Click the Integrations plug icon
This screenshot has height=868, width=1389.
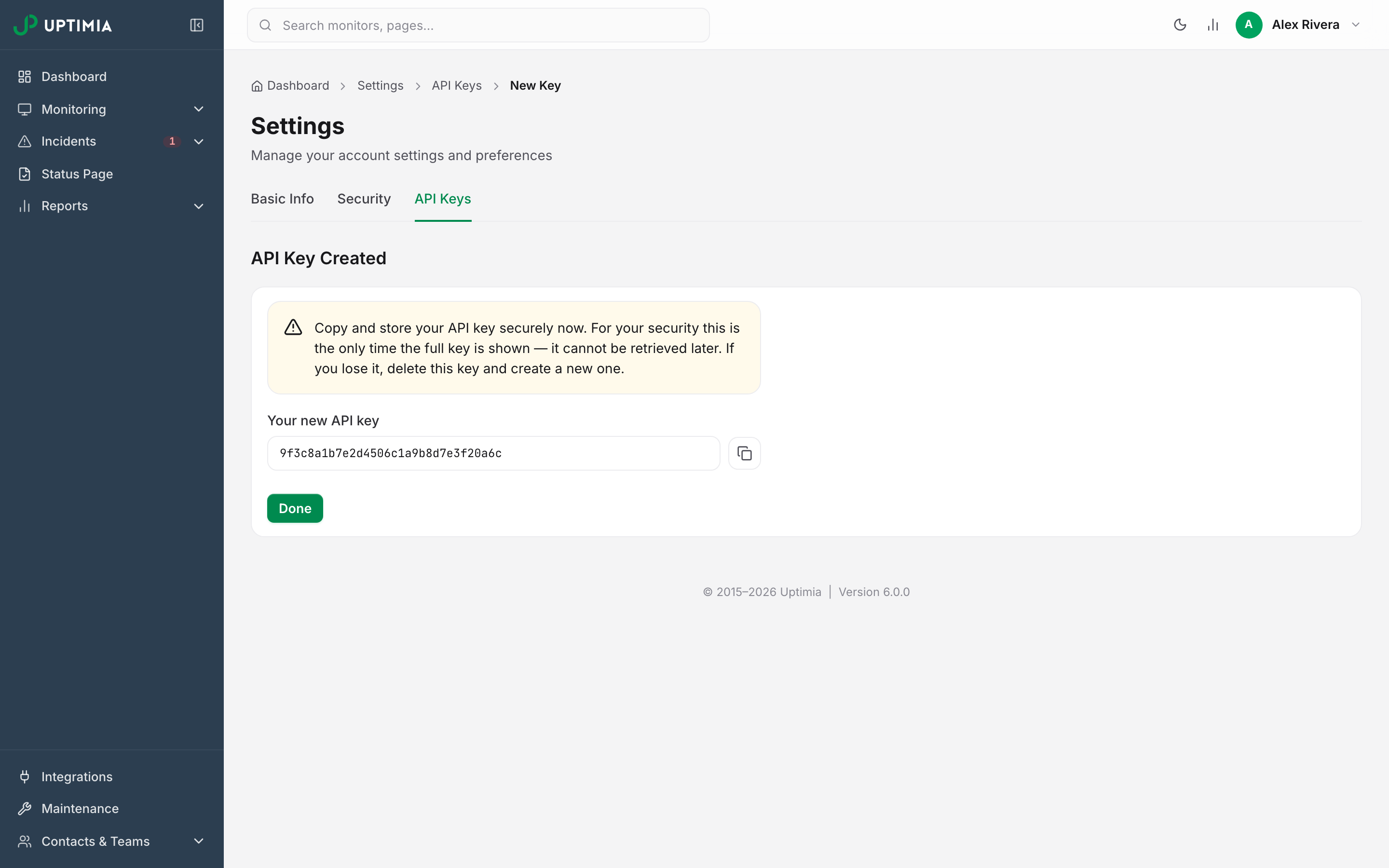coord(25,777)
